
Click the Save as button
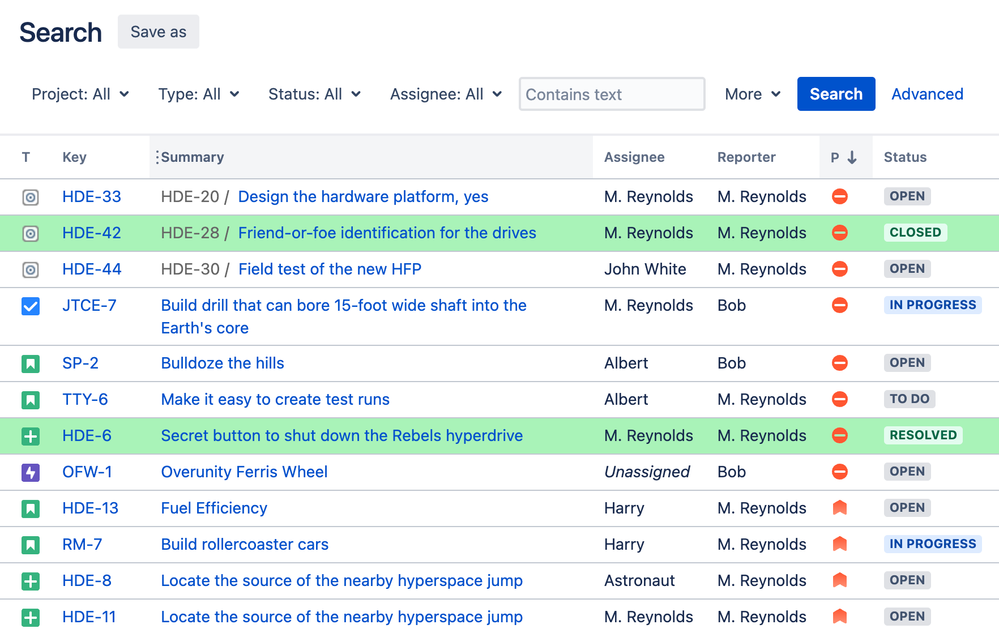tap(157, 31)
